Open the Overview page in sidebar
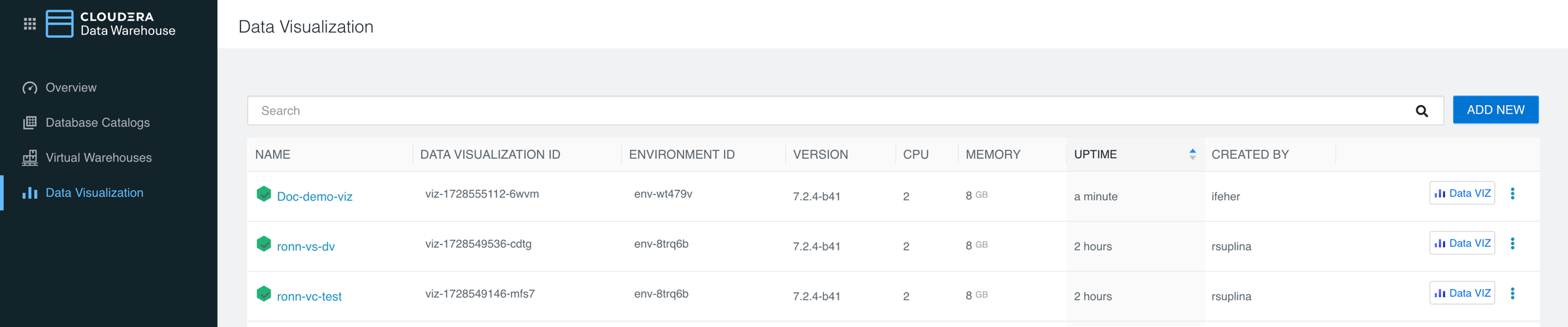Viewport: 1568px width, 327px height. coord(71,88)
